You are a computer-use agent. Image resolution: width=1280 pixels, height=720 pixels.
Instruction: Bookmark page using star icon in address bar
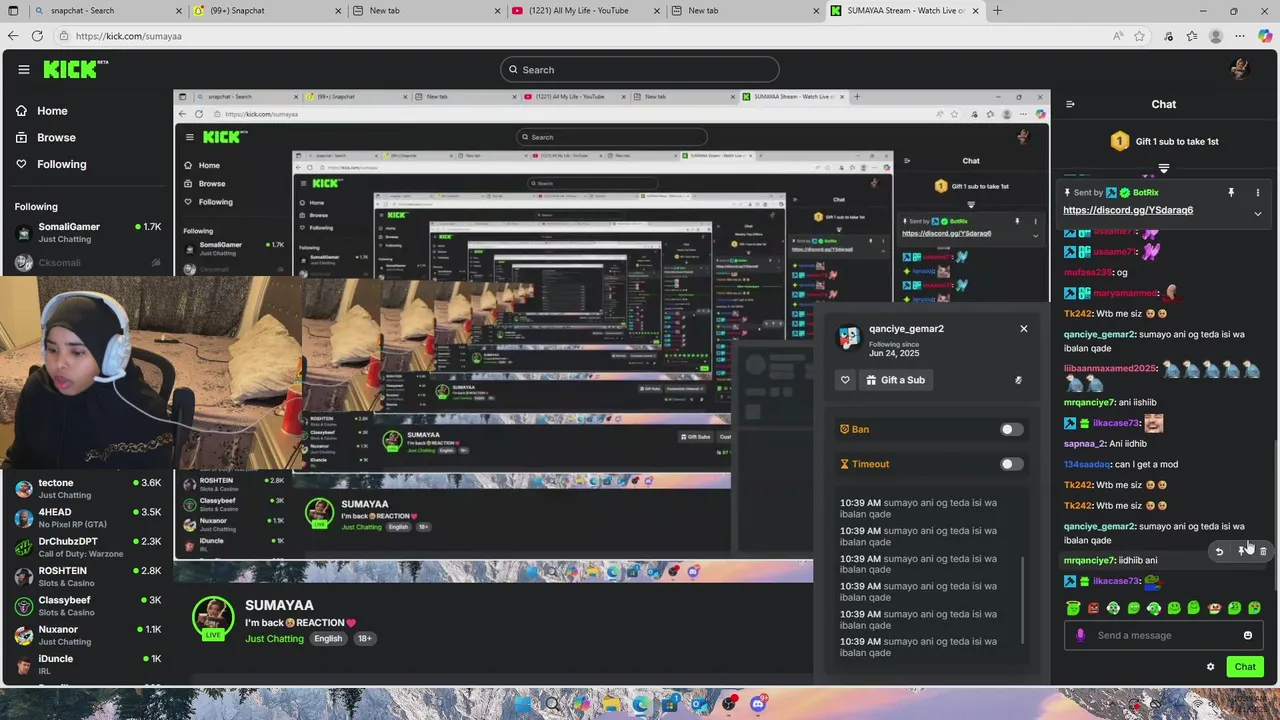pyautogui.click(x=1139, y=36)
